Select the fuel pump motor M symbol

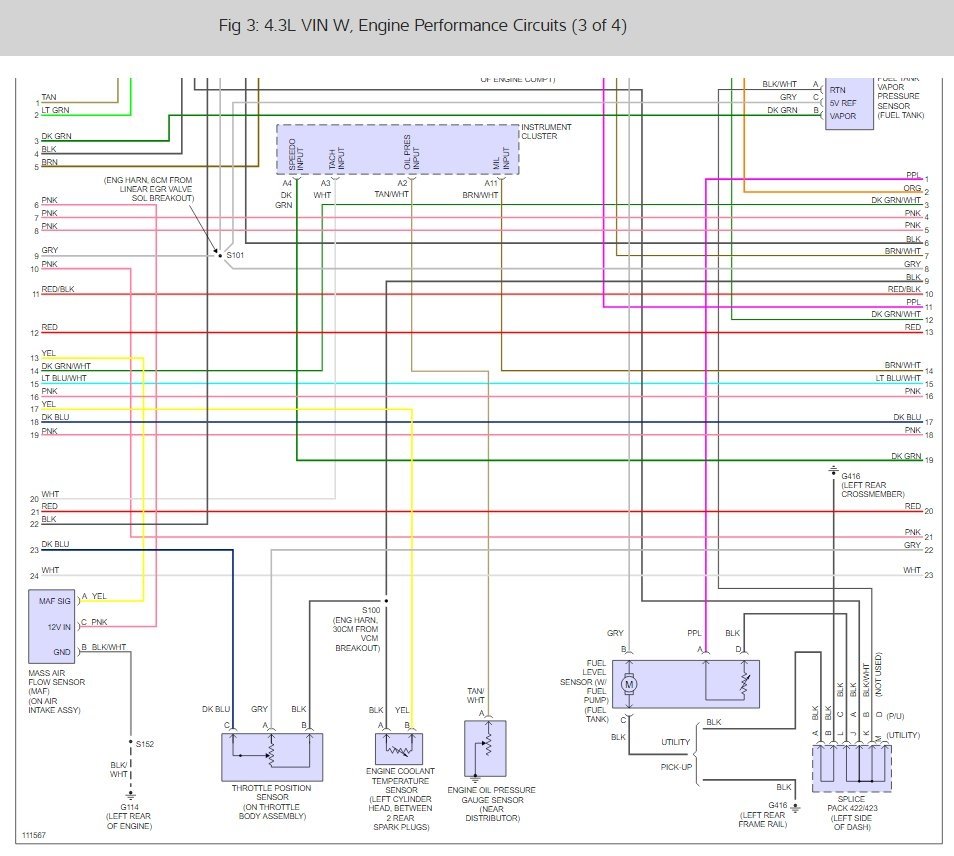point(629,684)
